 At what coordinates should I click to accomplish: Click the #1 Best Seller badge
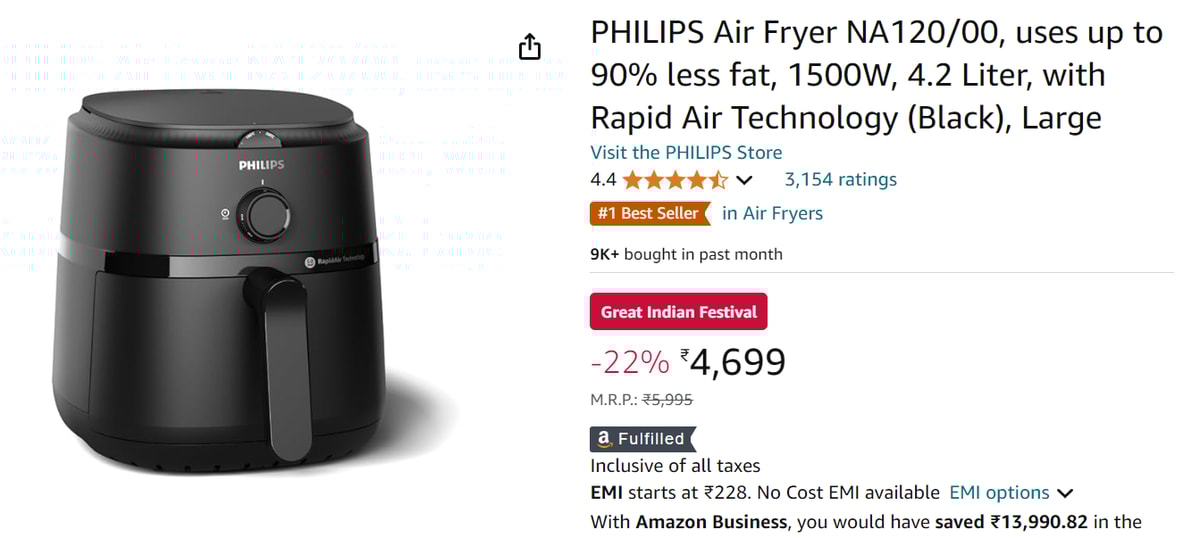coord(649,213)
